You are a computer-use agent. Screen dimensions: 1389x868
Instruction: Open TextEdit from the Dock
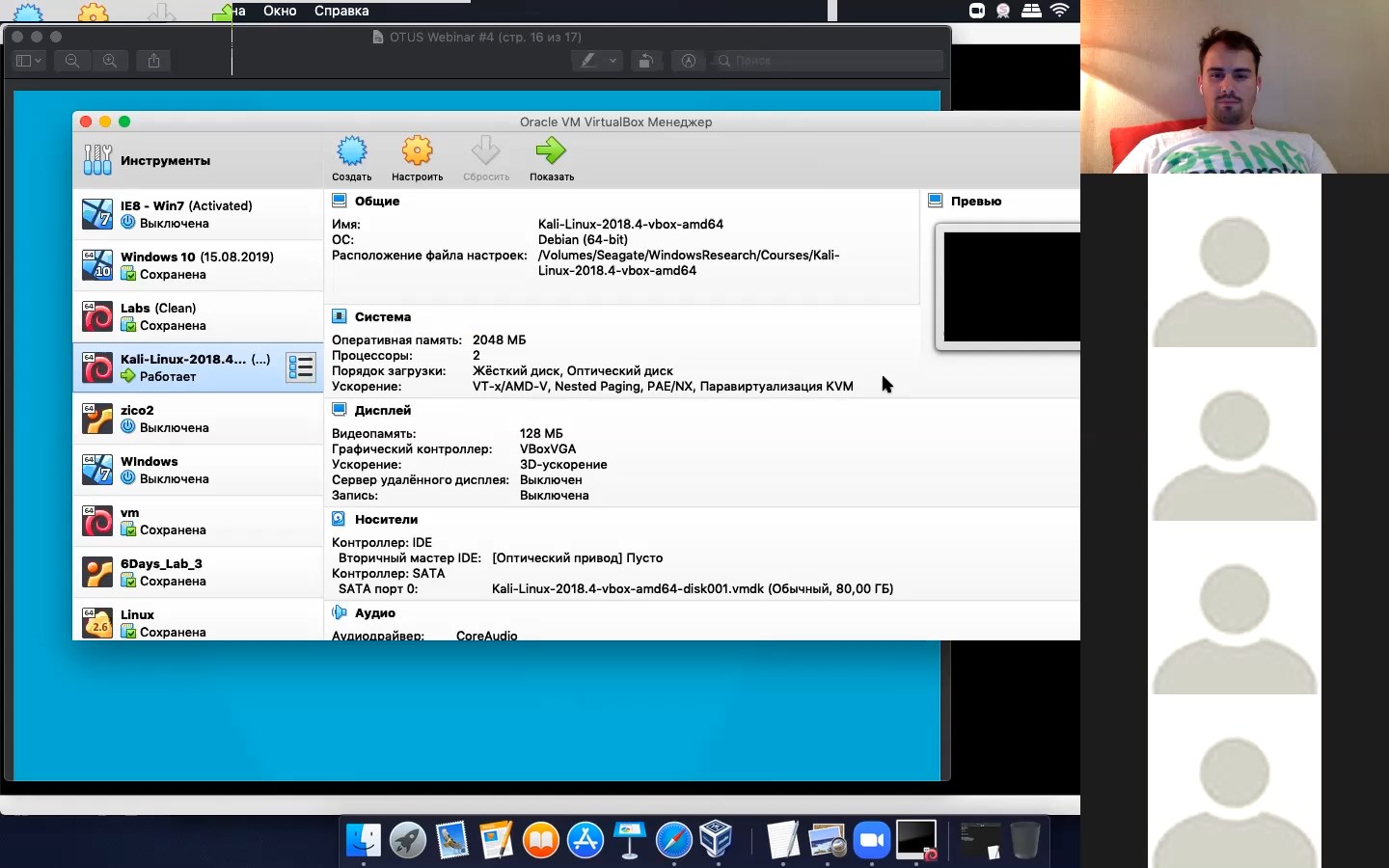click(782, 840)
